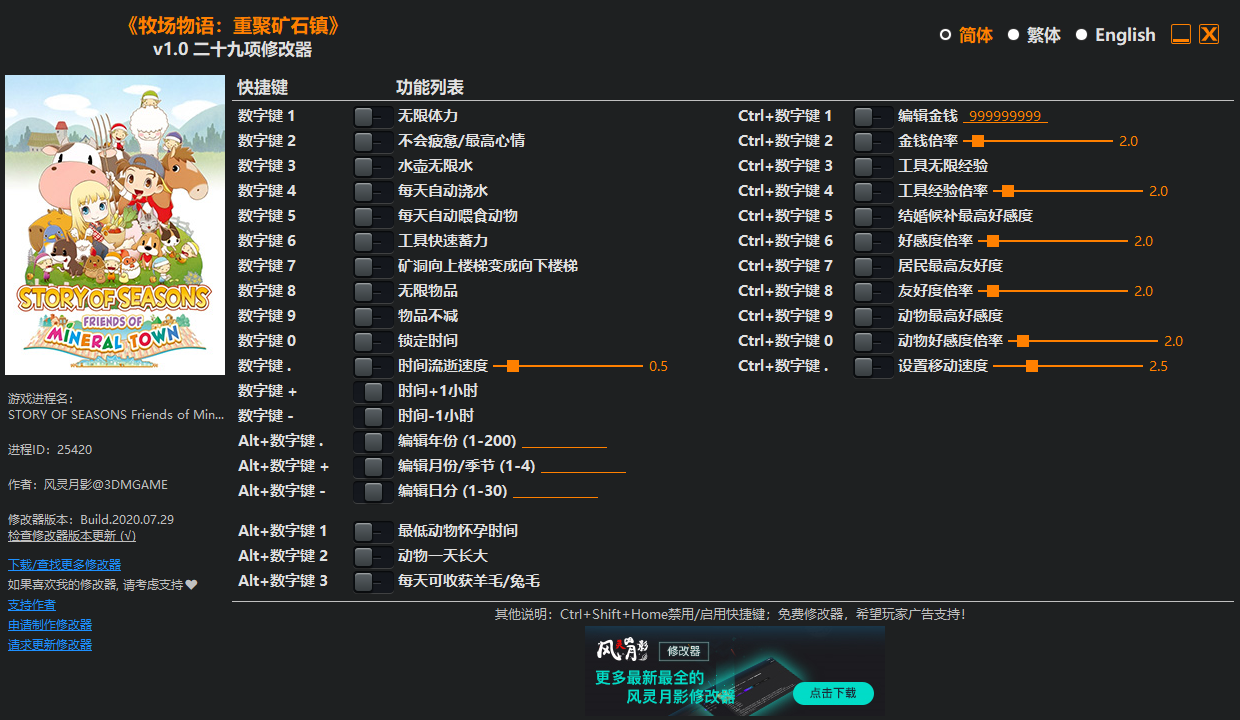Enable 矿洞向上楼梯变成向下楼梯 cheat
1240x720 pixels.
click(372, 265)
